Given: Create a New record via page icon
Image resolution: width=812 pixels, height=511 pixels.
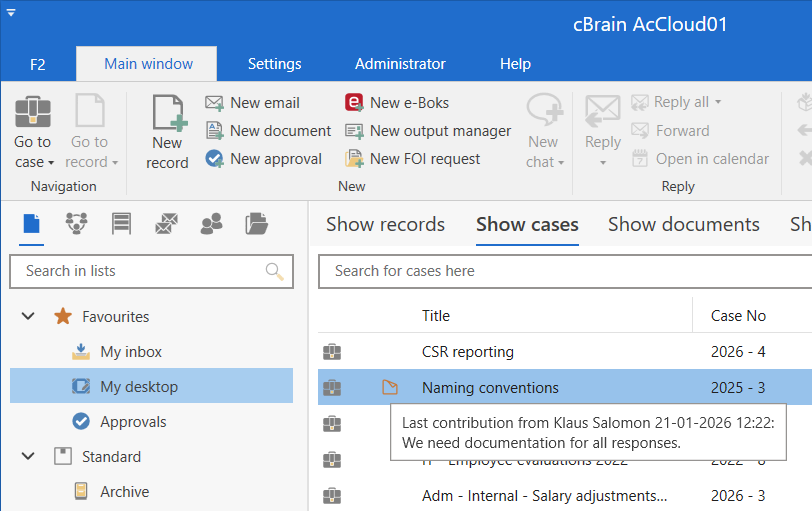Looking at the screenshot, I should point(169,112).
